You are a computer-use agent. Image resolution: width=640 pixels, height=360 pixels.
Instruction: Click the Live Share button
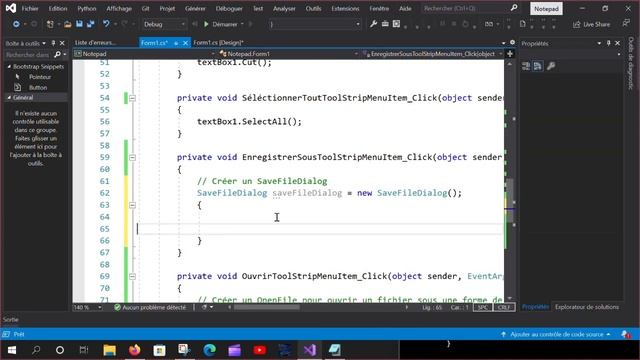[591, 24]
